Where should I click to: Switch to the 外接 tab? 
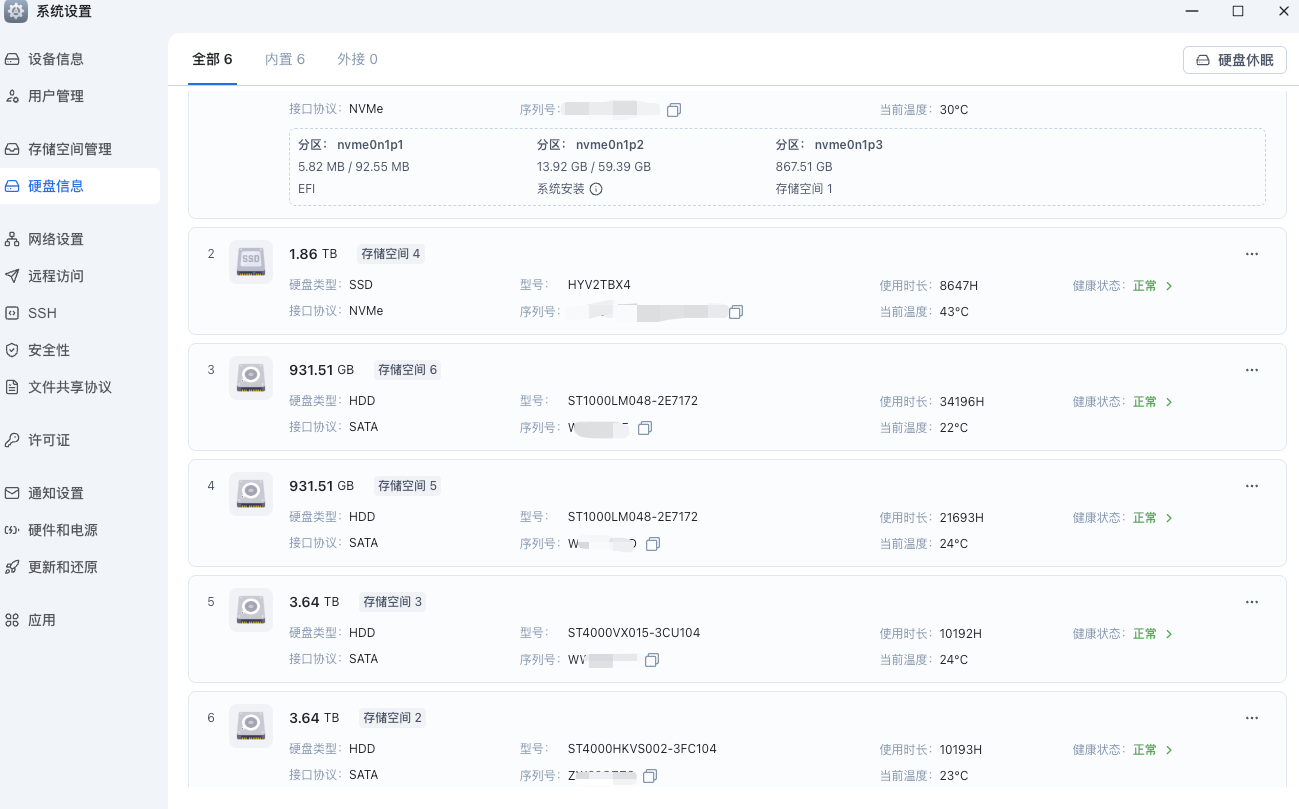tap(356, 59)
